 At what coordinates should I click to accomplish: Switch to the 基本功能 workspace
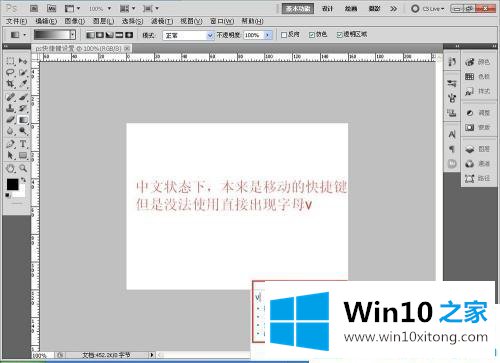[x=298, y=9]
